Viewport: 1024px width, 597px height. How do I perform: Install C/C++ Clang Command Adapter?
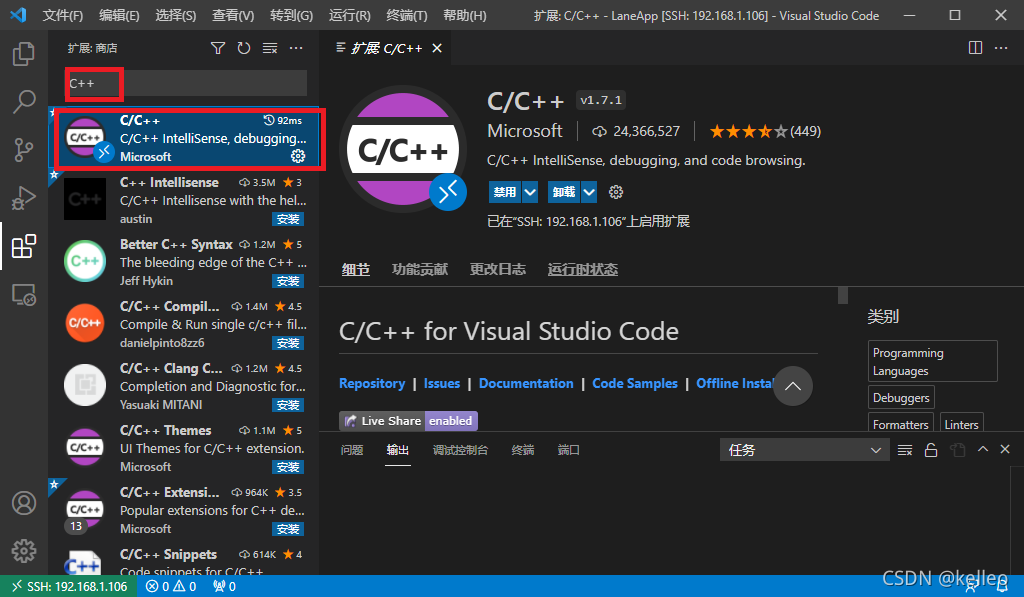pos(288,406)
